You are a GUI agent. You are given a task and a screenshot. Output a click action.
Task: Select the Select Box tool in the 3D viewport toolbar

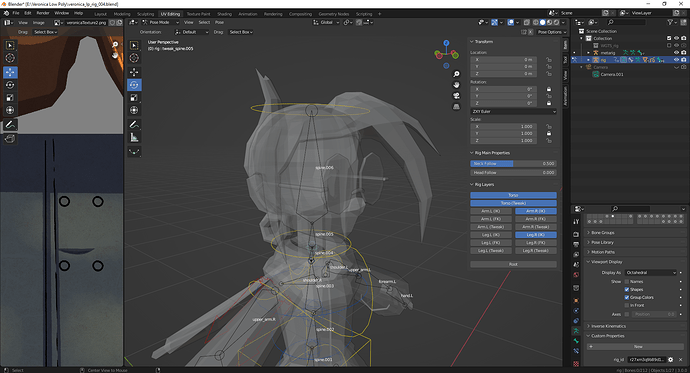134,45
